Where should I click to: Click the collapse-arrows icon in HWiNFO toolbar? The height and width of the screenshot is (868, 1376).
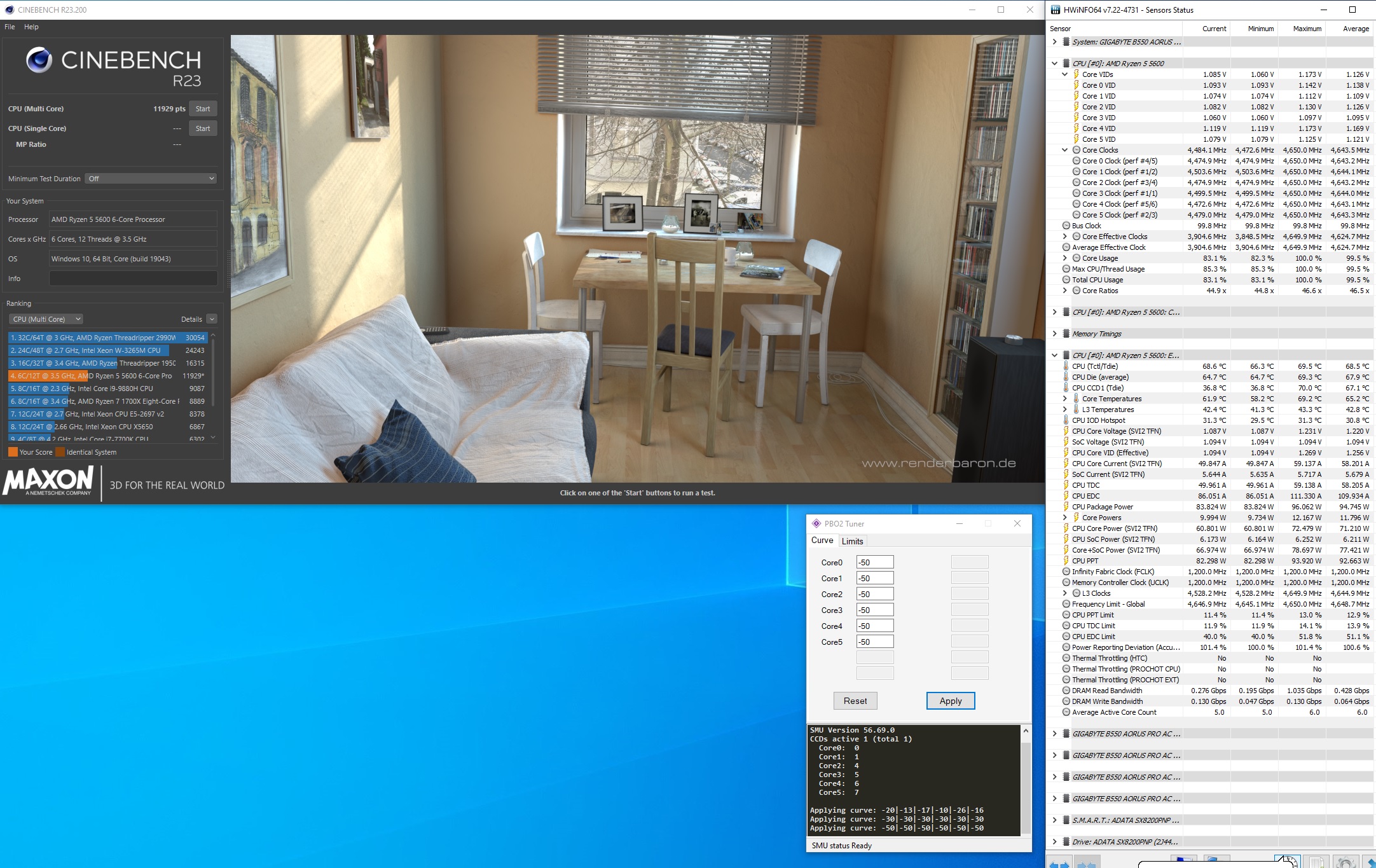pos(1087,863)
